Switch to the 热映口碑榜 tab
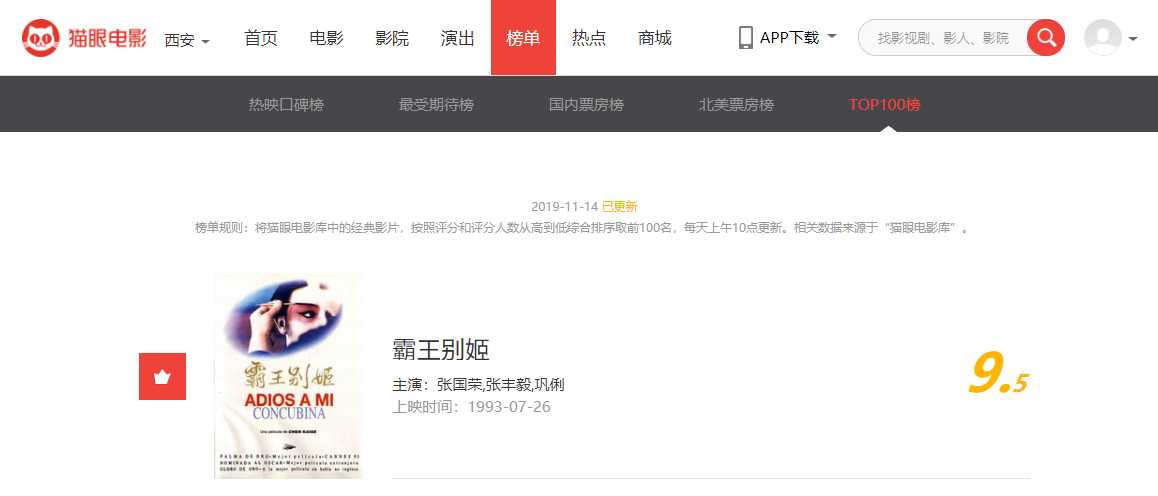 287,105
